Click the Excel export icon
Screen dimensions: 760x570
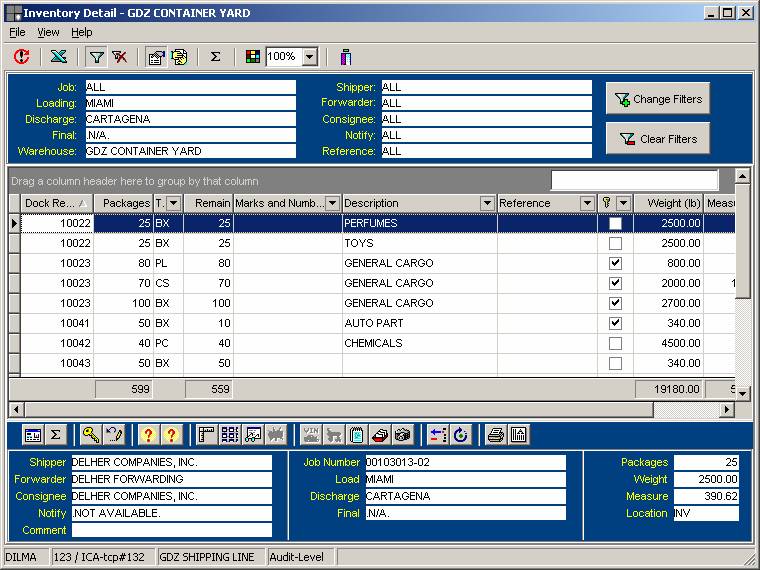click(59, 57)
